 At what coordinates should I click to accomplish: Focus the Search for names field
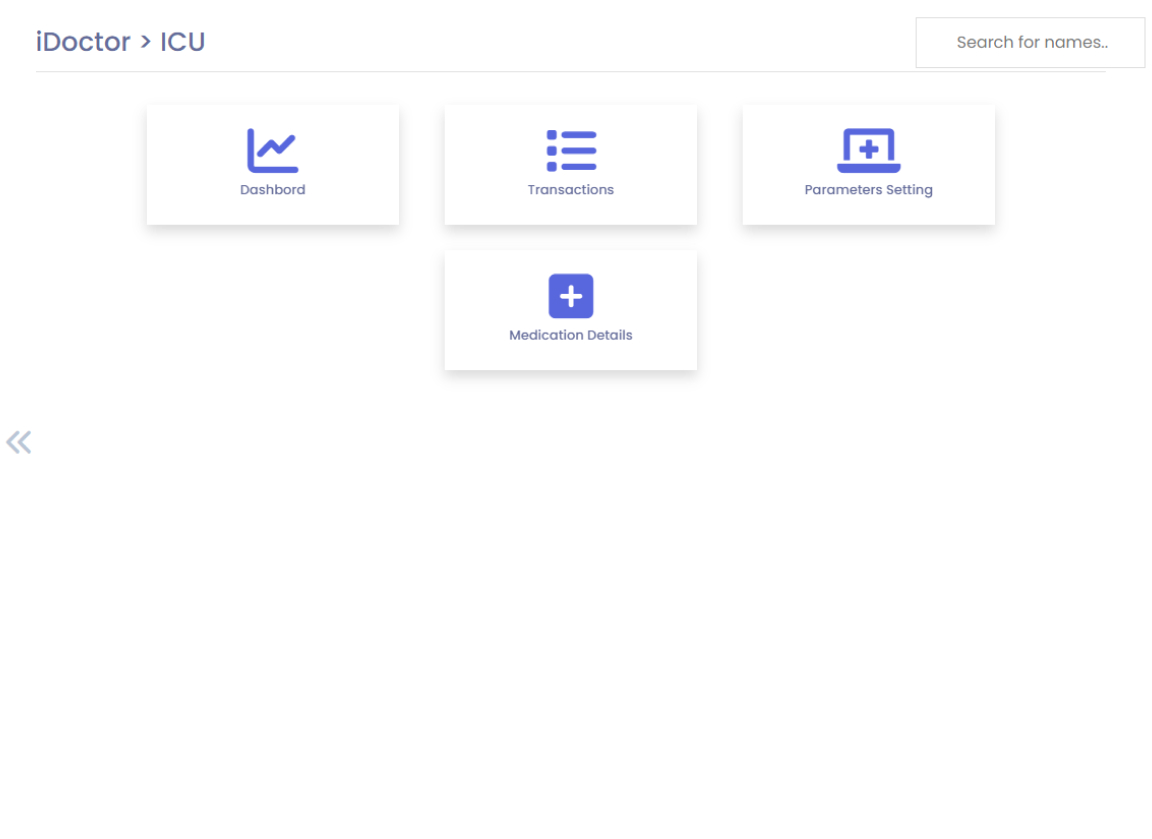click(x=1030, y=42)
